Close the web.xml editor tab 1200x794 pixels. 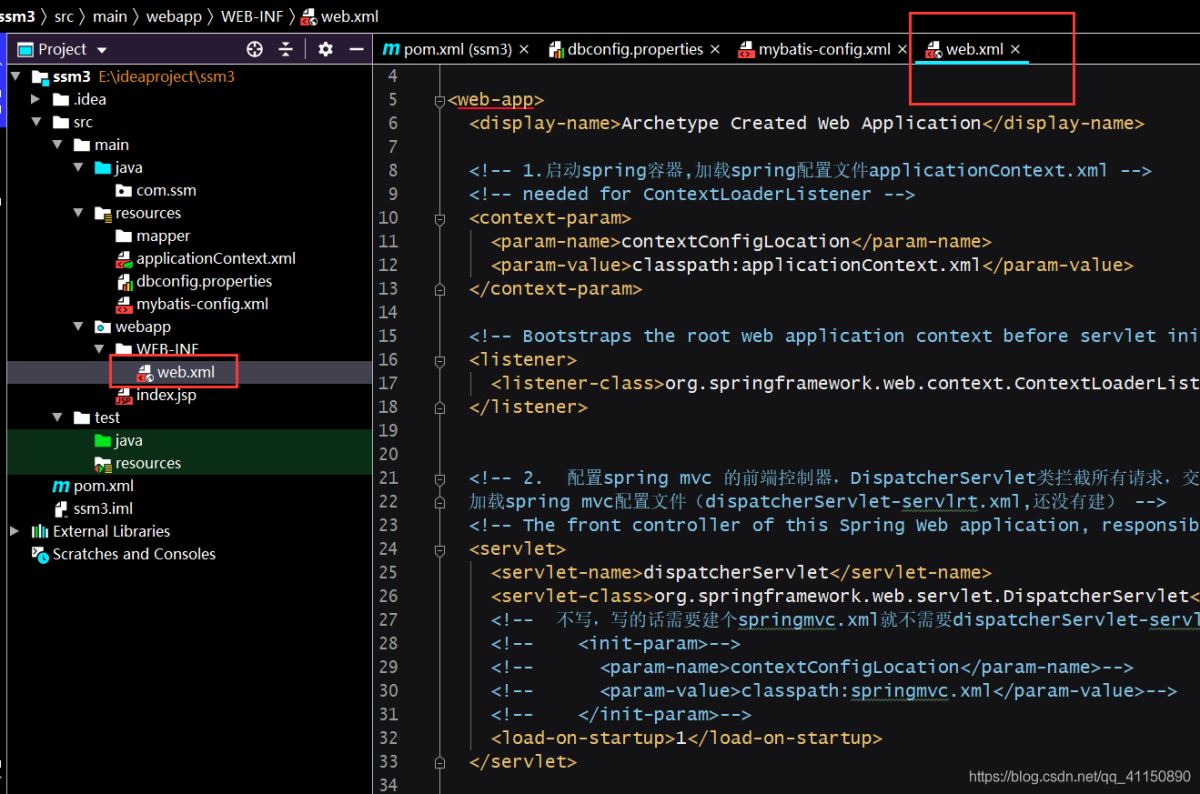point(1015,49)
